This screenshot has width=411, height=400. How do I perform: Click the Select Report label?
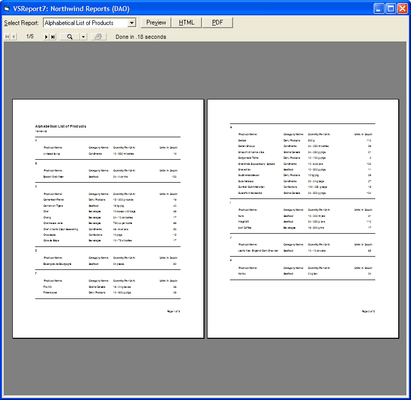point(21,23)
